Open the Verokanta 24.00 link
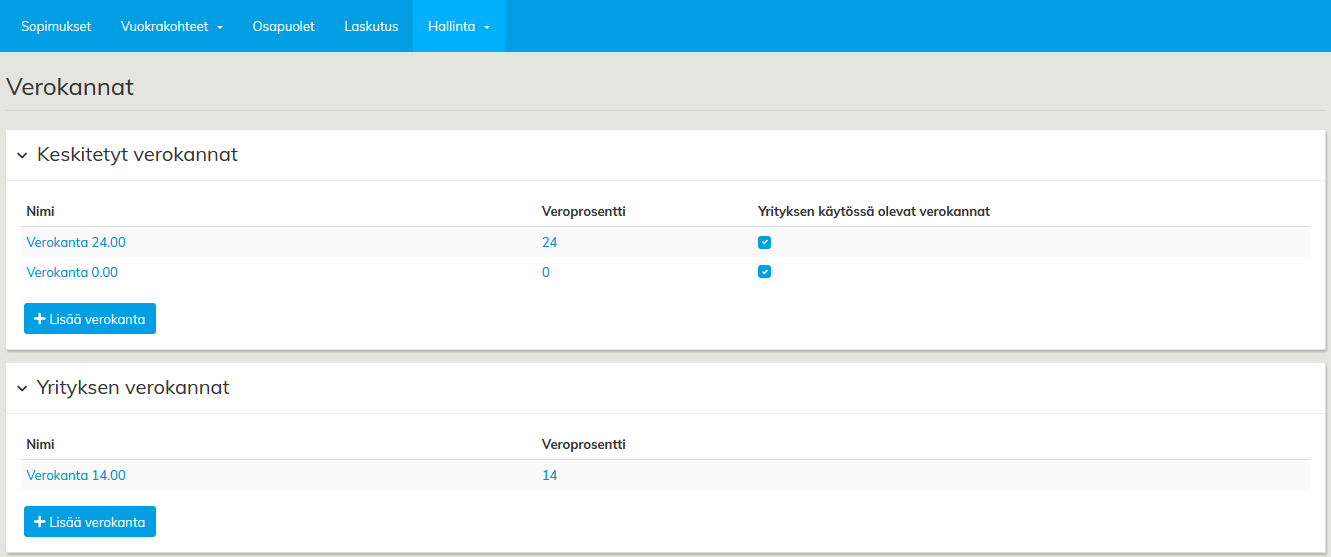Screen dimensions: 1331x557 (76, 242)
